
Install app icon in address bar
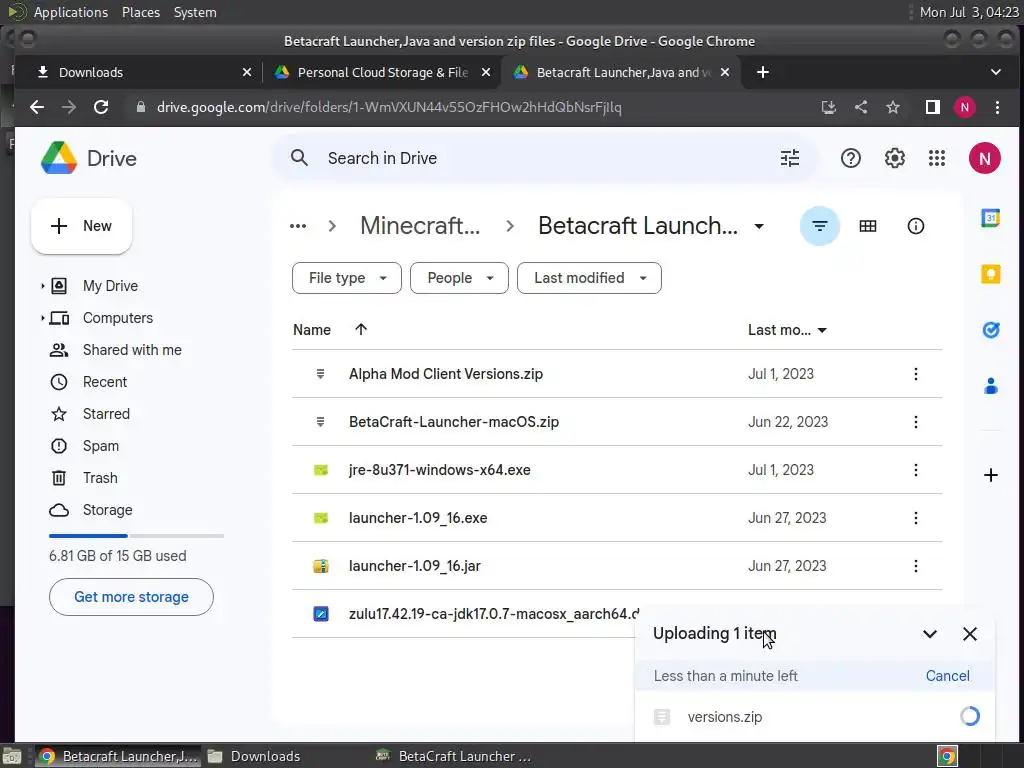[829, 107]
